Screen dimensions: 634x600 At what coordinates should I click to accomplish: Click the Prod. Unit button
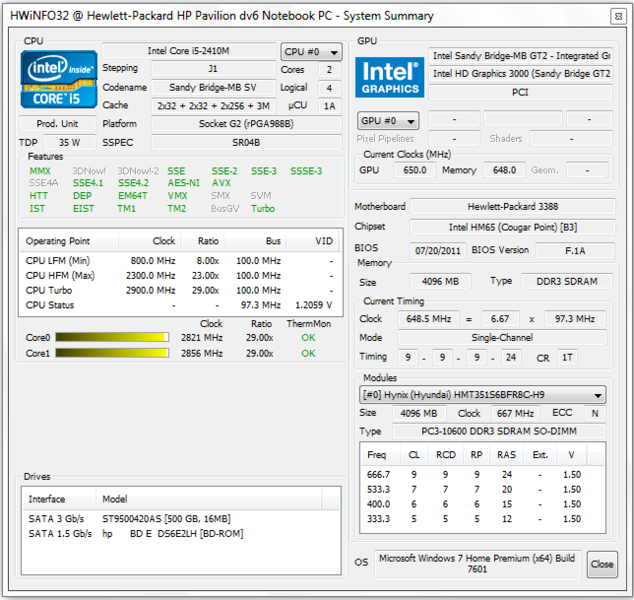[x=57, y=124]
